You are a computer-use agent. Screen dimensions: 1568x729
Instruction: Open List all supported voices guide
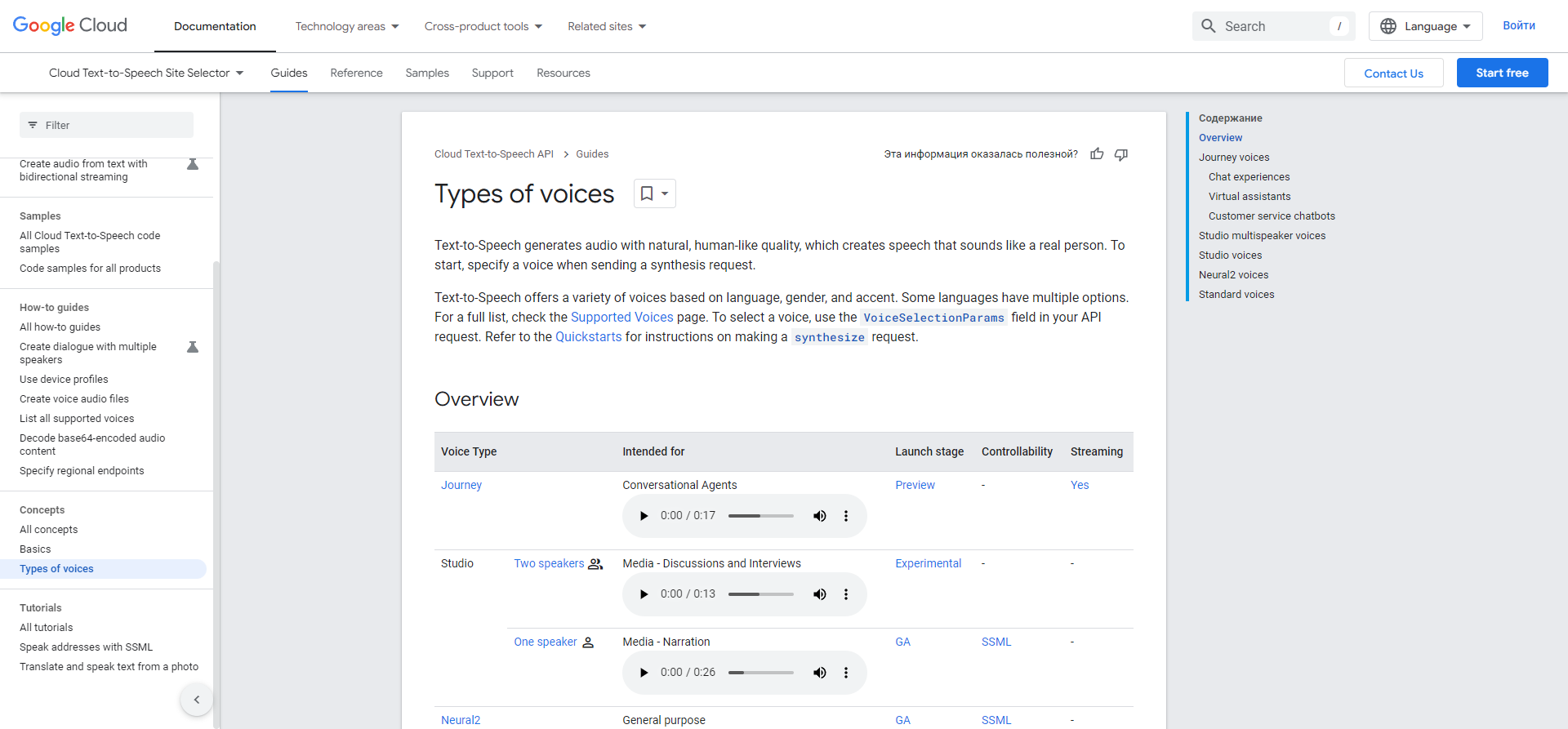click(77, 419)
